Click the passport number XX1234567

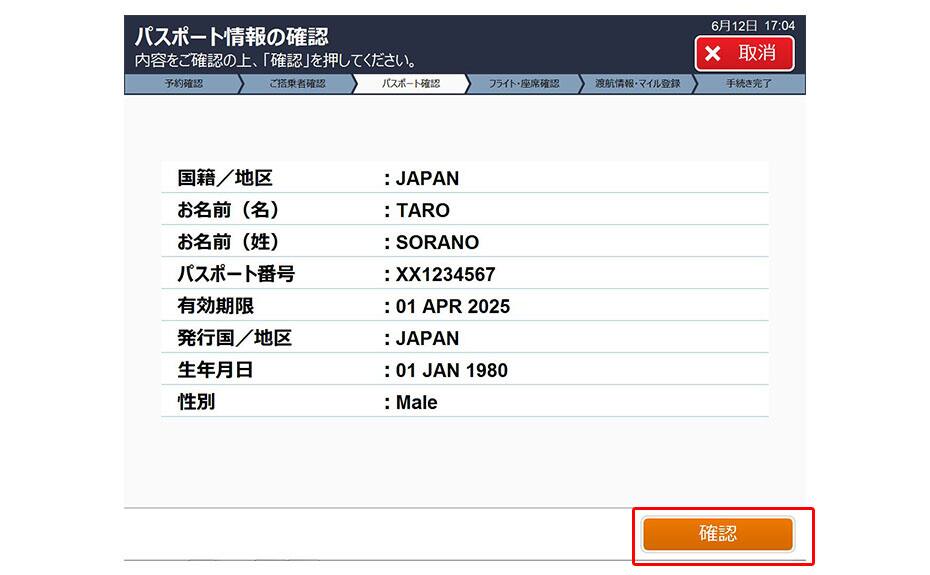(445, 275)
